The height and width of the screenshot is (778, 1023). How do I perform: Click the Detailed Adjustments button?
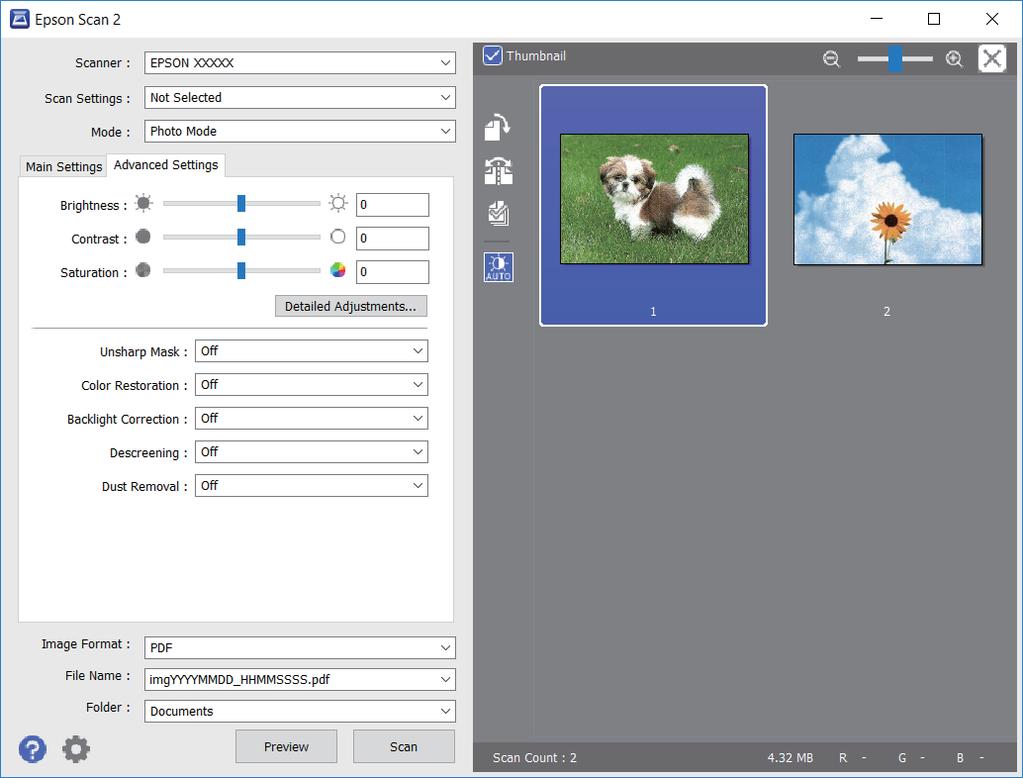(351, 306)
